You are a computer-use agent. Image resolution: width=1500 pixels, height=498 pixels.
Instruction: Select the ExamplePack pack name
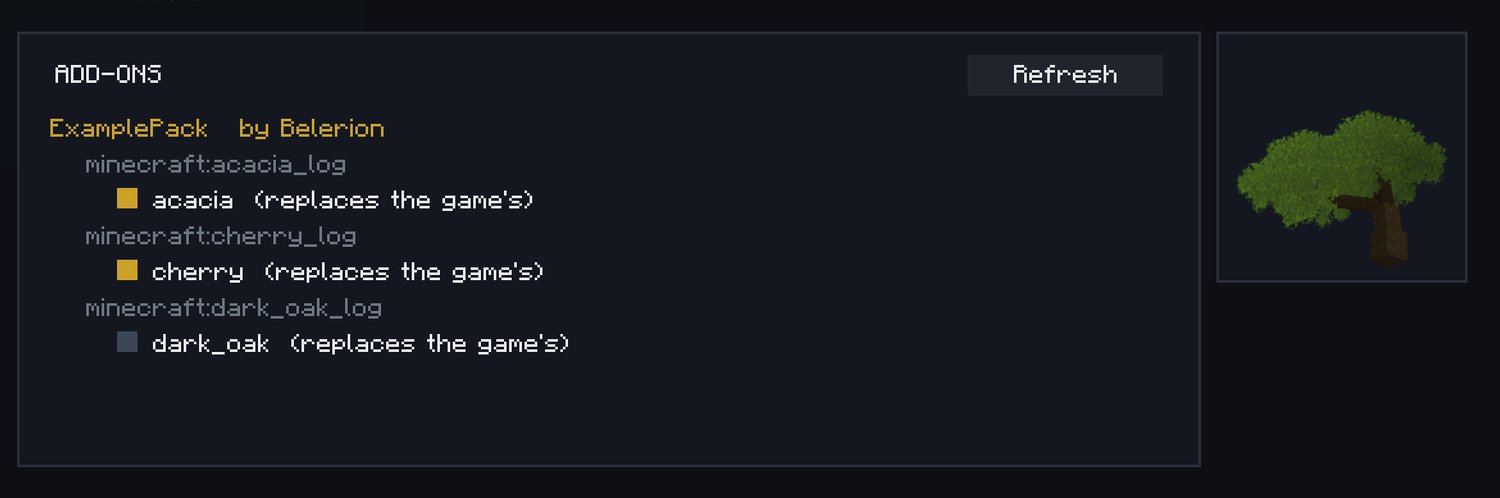pos(129,128)
